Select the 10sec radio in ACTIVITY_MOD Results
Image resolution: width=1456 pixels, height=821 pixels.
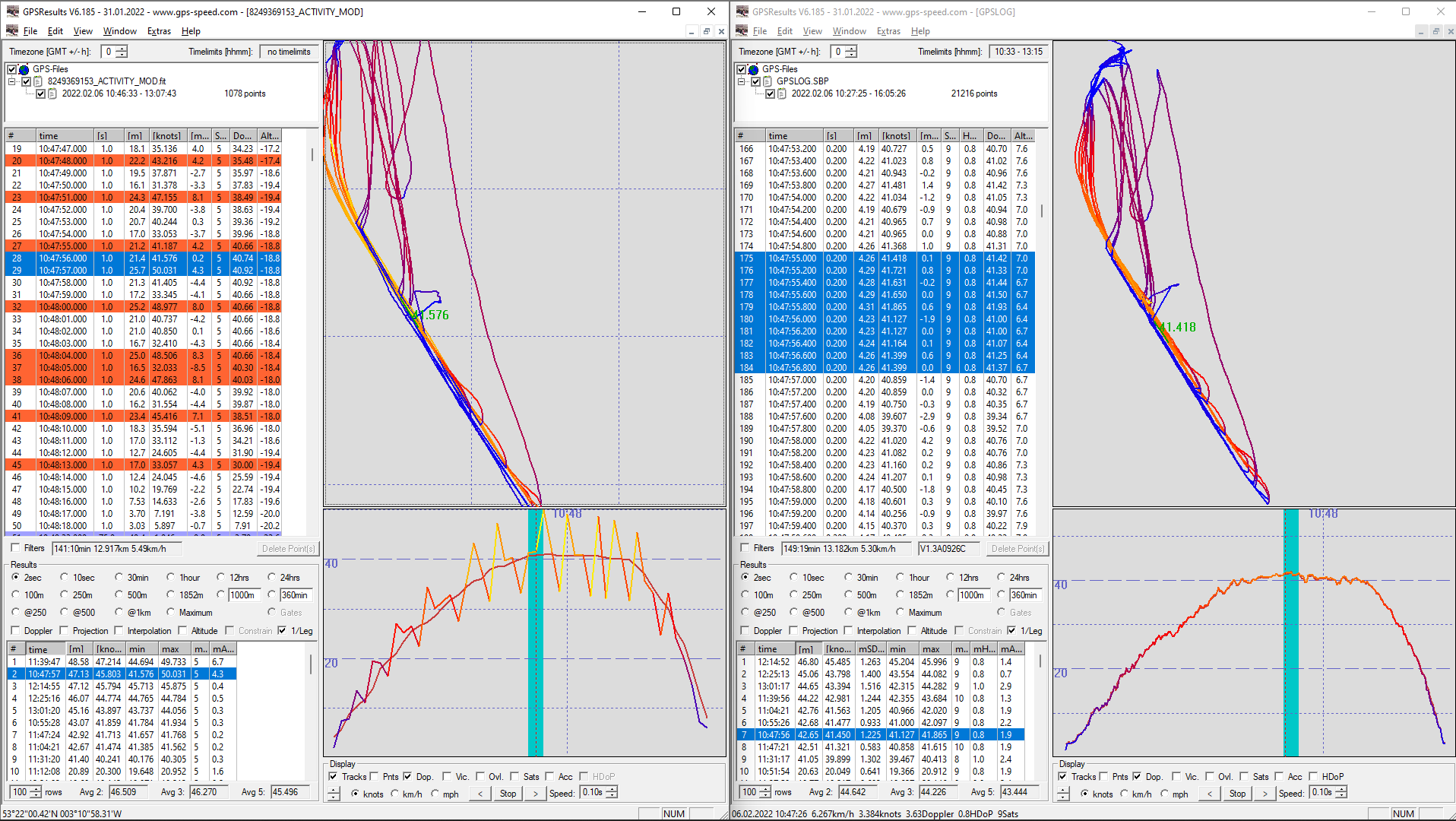64,578
